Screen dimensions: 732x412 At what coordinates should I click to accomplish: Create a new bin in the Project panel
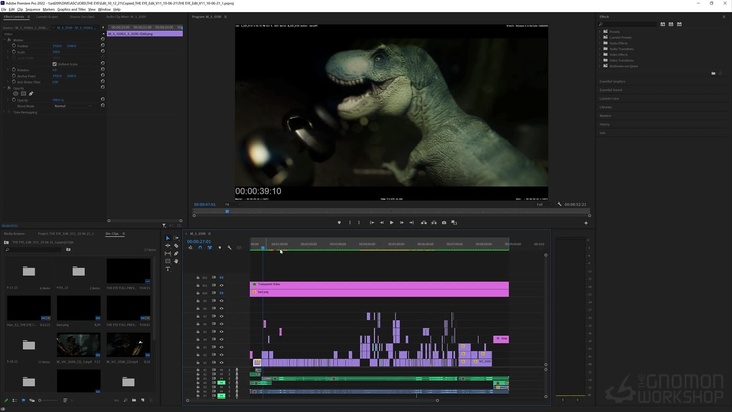click(134, 400)
